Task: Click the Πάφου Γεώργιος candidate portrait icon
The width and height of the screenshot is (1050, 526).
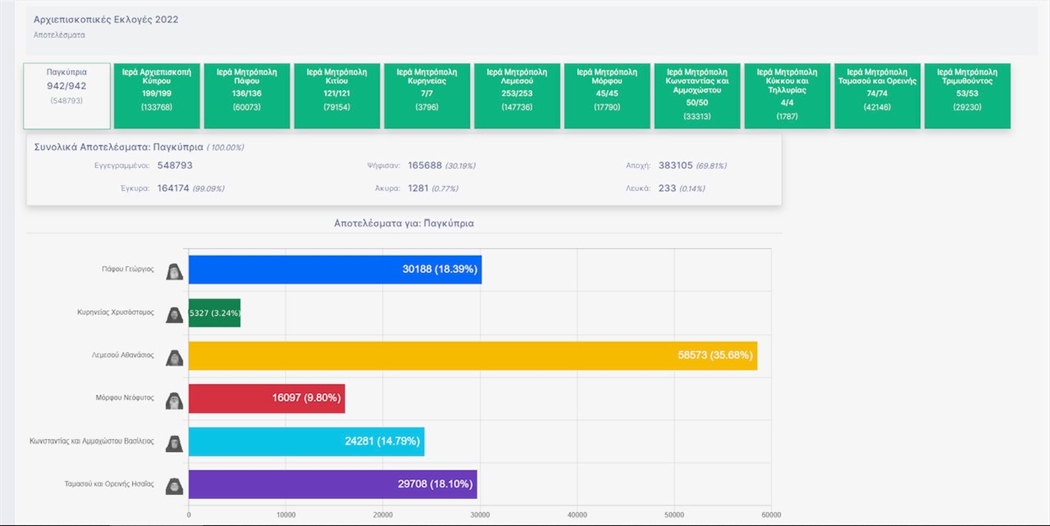Action: pyautogui.click(x=174, y=271)
